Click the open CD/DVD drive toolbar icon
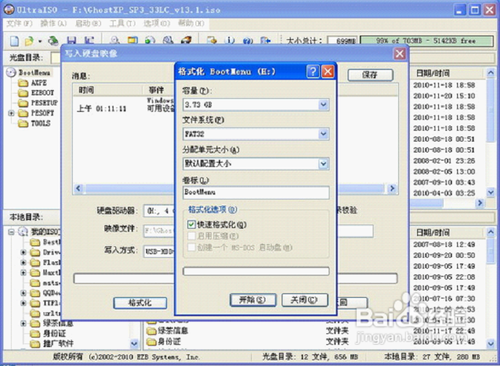The image size is (500, 366). 53,41
